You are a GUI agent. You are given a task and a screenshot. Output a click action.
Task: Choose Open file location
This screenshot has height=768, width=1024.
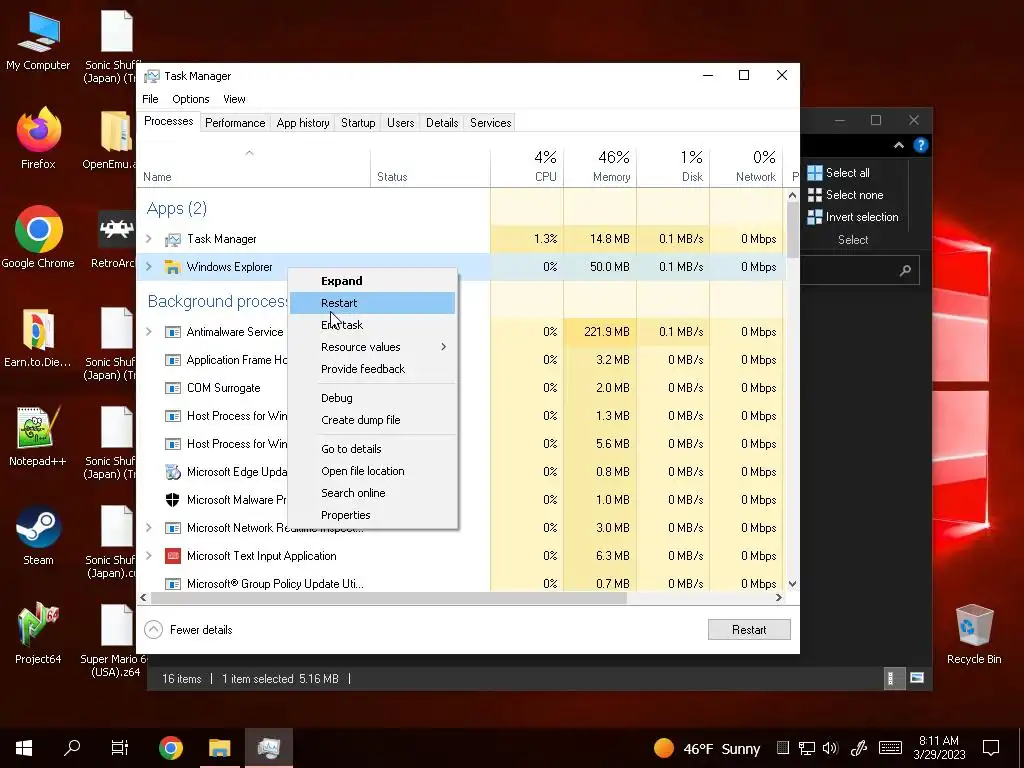pos(372,471)
